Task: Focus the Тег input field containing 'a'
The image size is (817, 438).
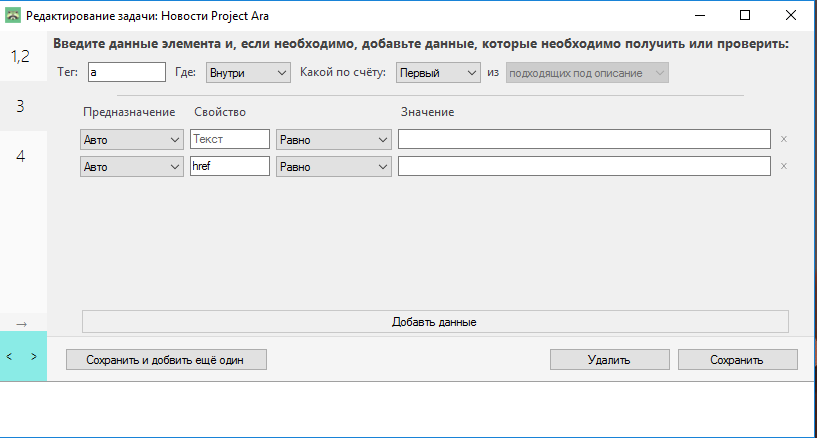Action: pyautogui.click(x=126, y=73)
